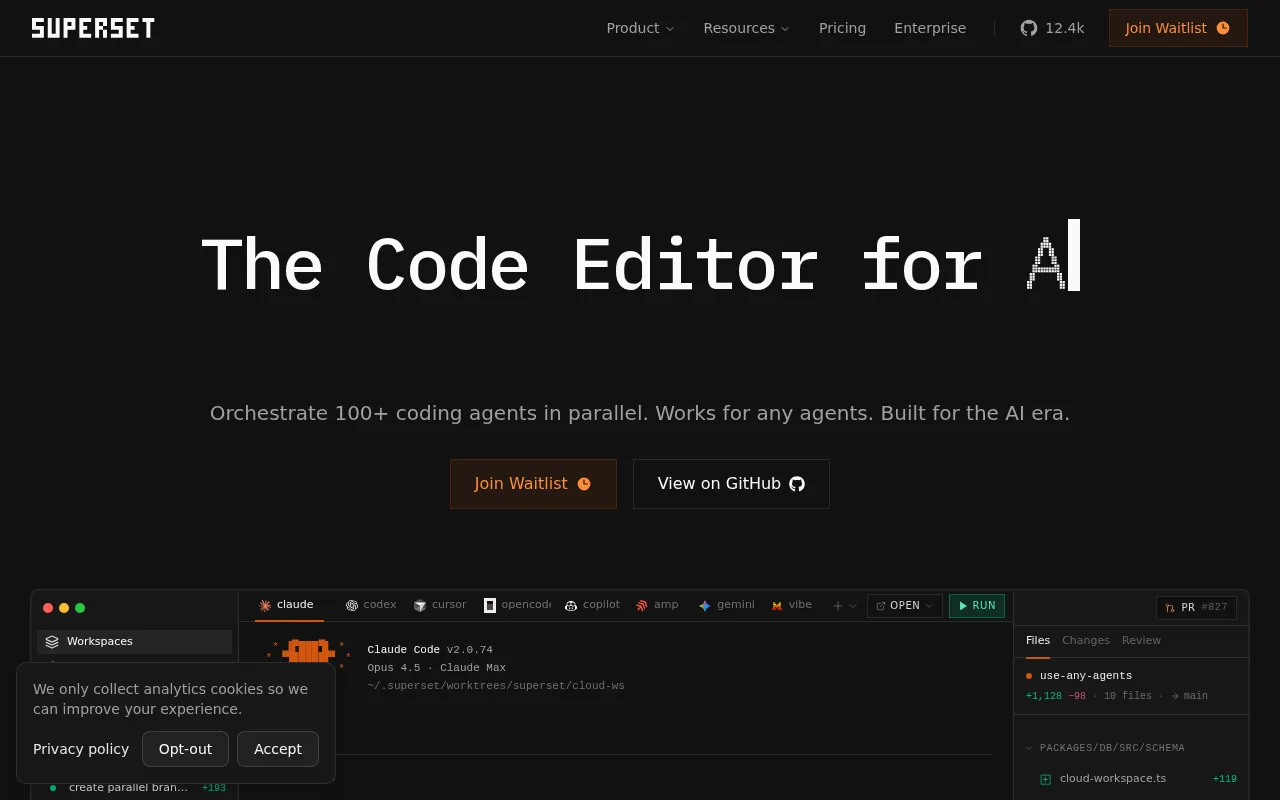
Task: Switch to the claude tab
Action: 289,605
